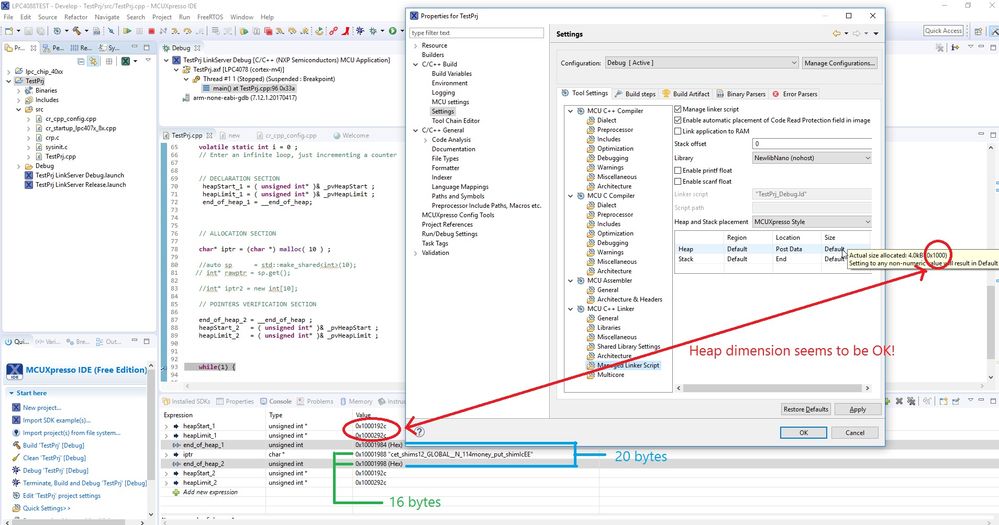Screen dimensions: 999x525
Task: Select Managed Linker Script in tool tree
Action: (628, 365)
